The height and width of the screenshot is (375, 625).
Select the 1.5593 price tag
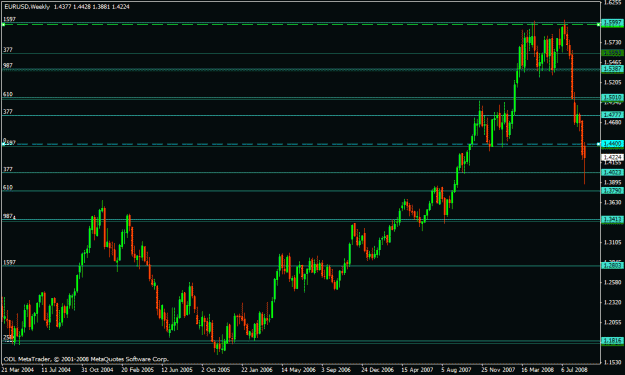(x=612, y=53)
